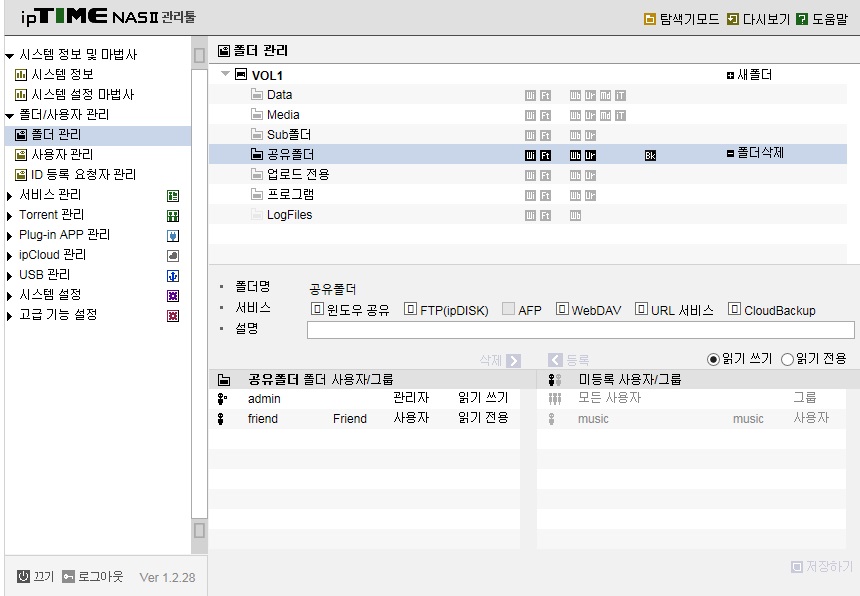Click the 폴더삭제 delete folder link
Viewport: 860px width, 596px height.
pos(755,153)
